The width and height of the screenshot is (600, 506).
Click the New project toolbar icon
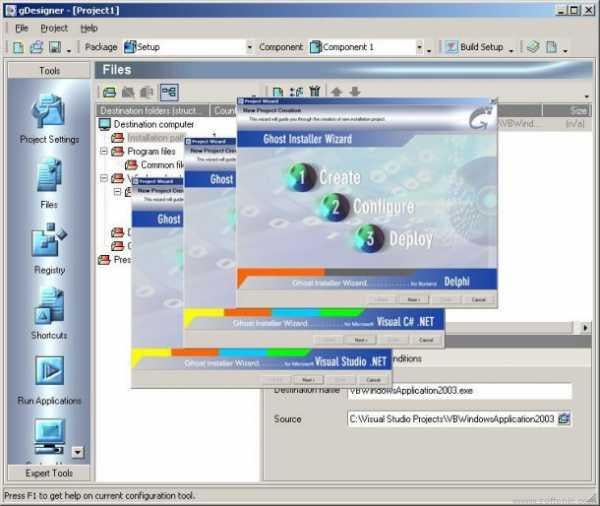pyautogui.click(x=18, y=47)
